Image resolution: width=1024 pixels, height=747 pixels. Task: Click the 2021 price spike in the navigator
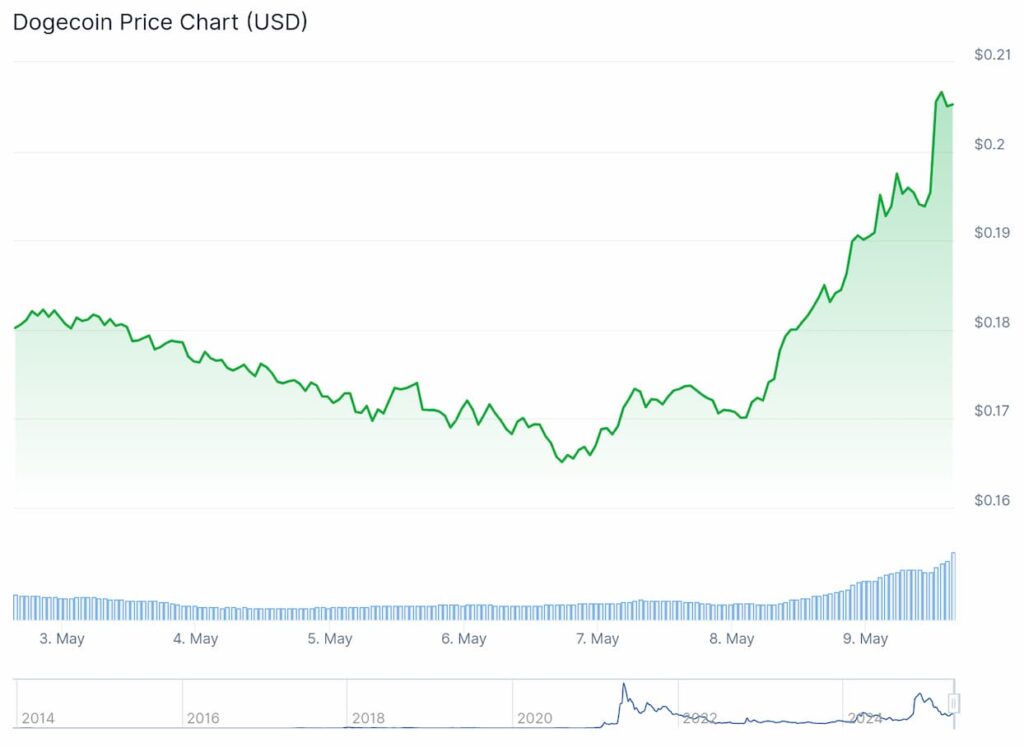[624, 686]
